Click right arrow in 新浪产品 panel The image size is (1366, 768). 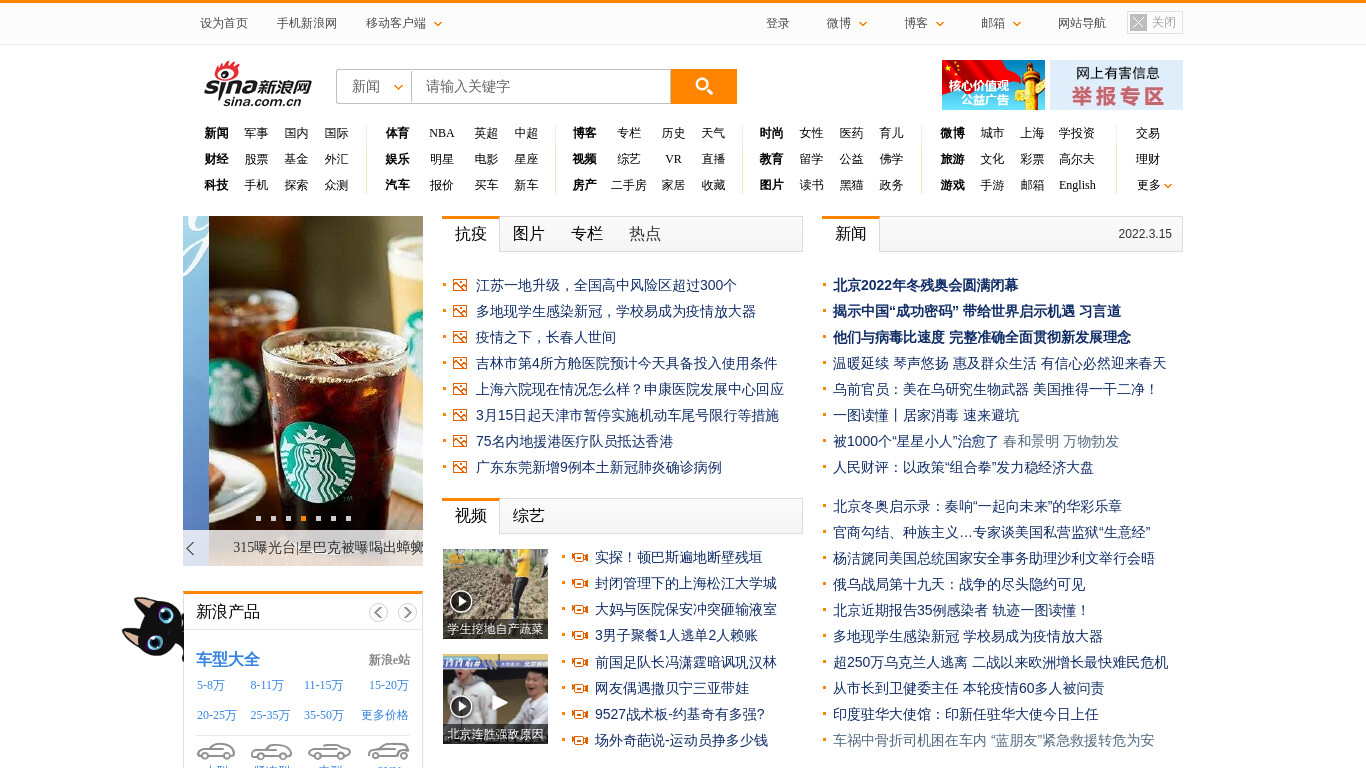407,612
